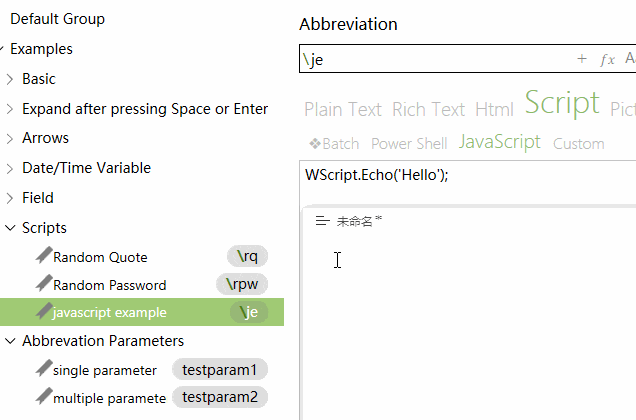Screen dimensions: 636x420
Task: Collapse the Abbrevation Parameters group
Action: pyautogui.click(x=10, y=341)
